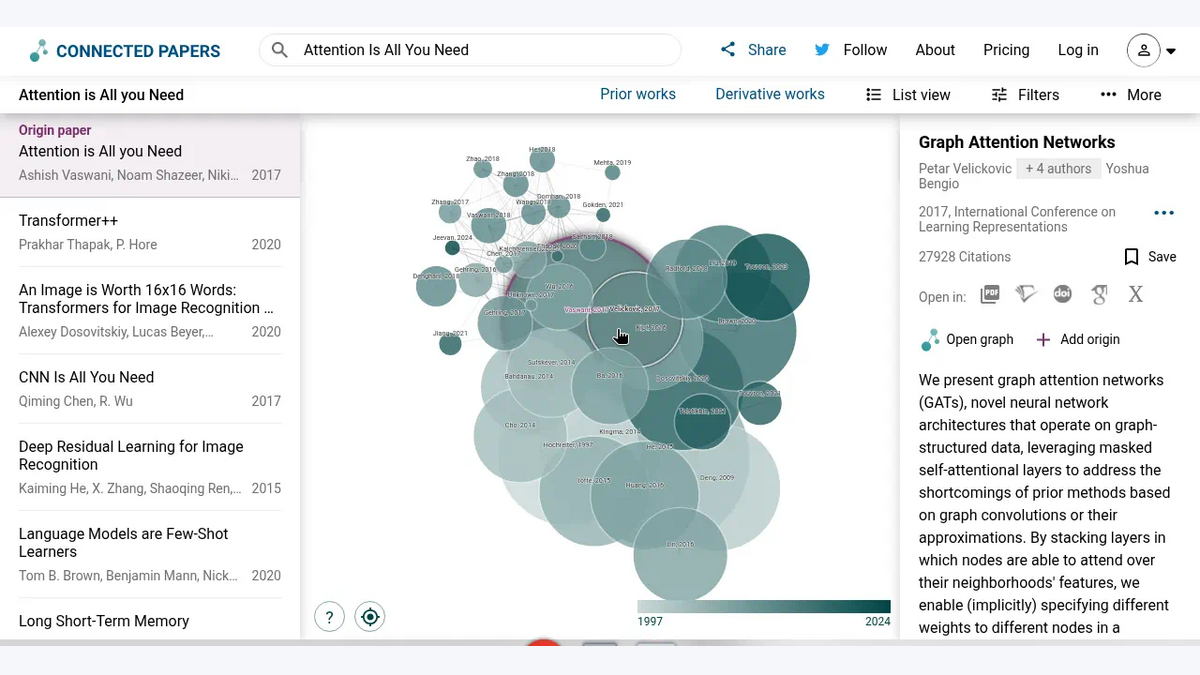Click the Zhang, 2017 graph node
The width and height of the screenshot is (1200, 675).
[450, 211]
